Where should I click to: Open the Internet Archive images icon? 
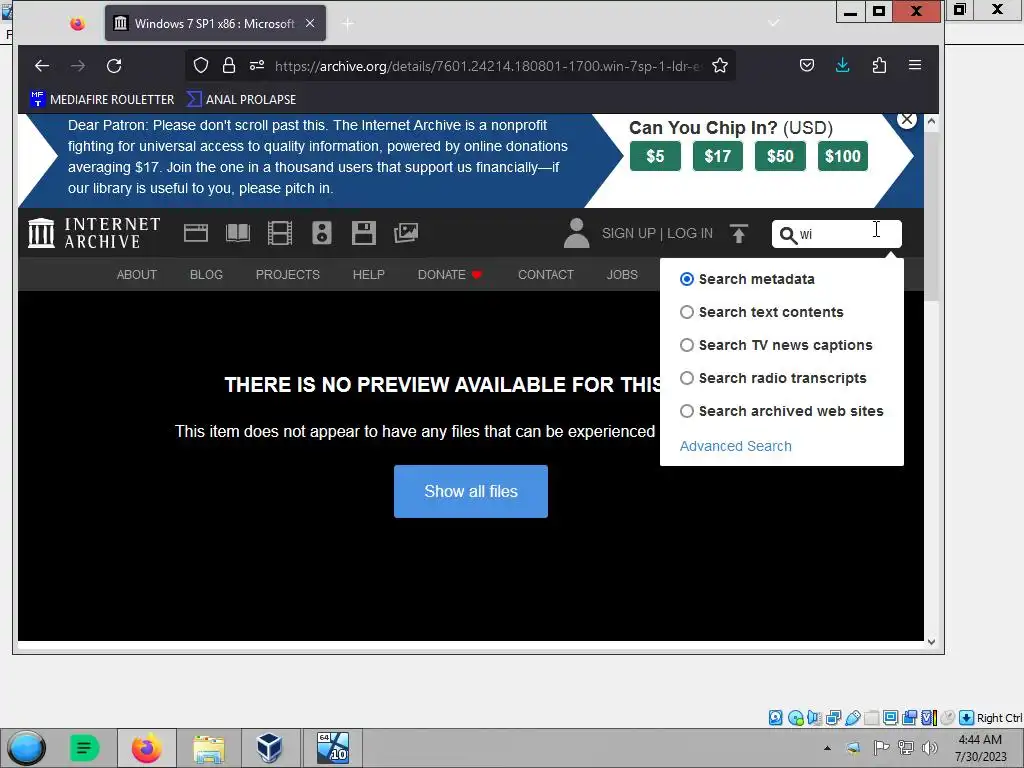coord(406,233)
